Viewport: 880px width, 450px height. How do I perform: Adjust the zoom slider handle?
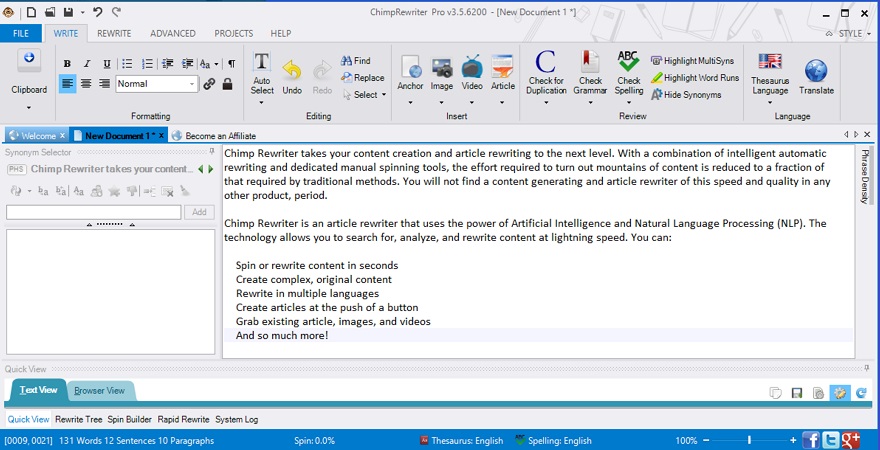pyautogui.click(x=749, y=440)
